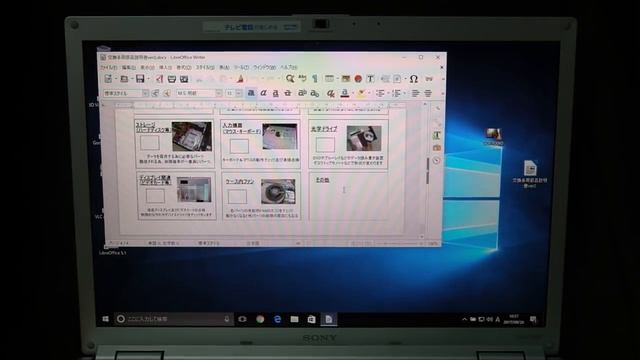Open the 書式(O) menu
The image size is (640, 360).
pos(184,67)
